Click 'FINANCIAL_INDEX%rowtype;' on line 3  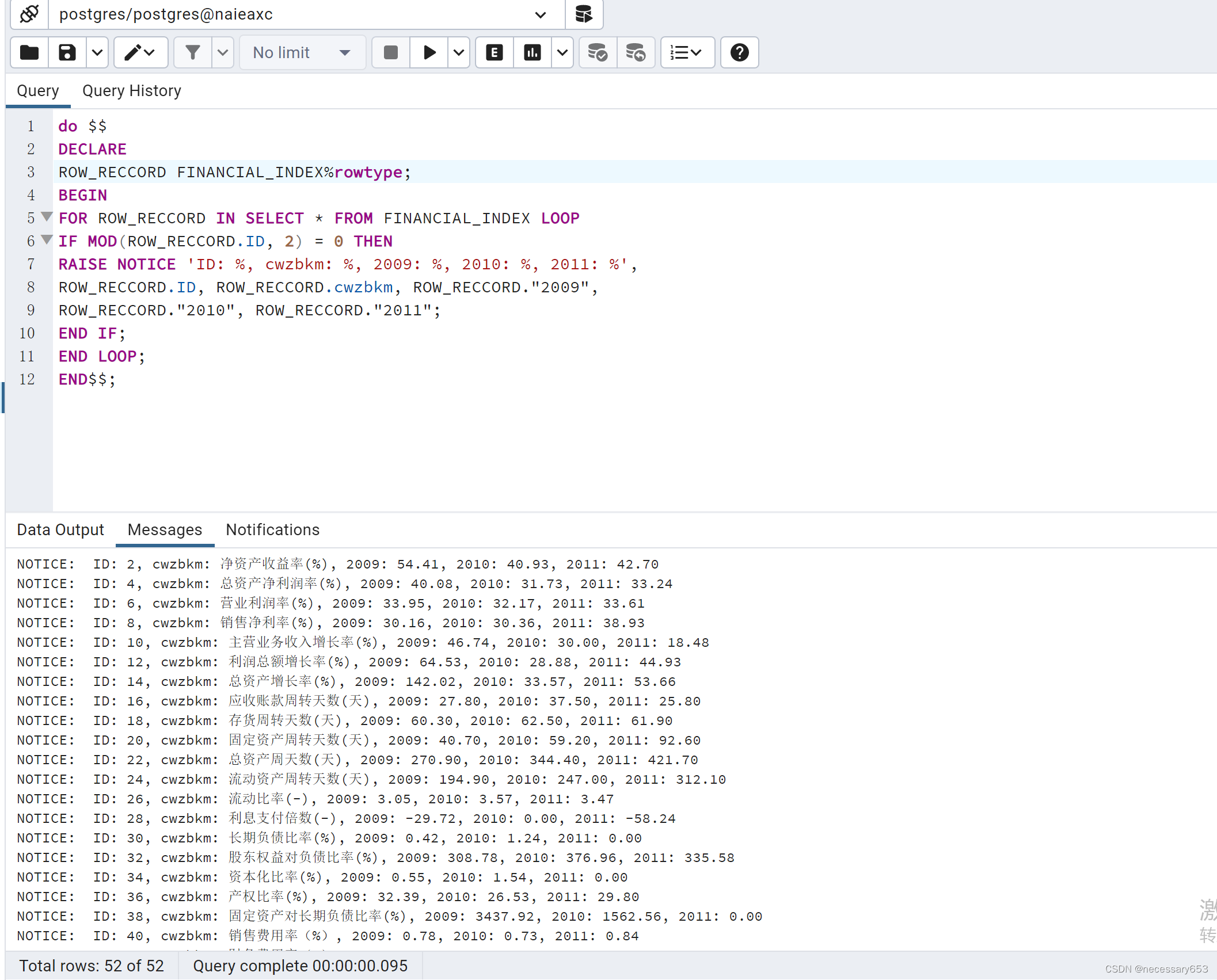tap(294, 172)
